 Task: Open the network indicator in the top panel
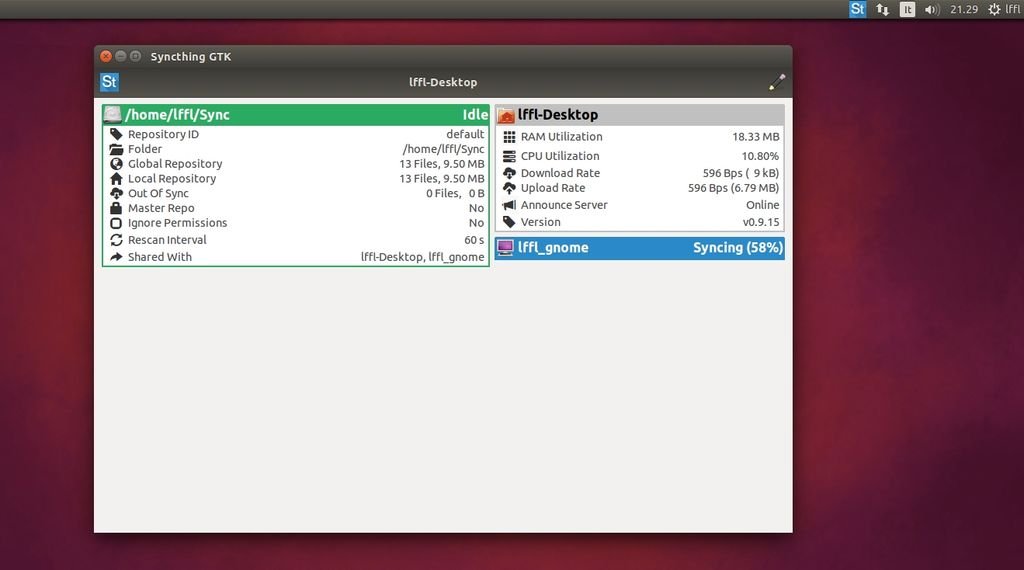click(882, 9)
